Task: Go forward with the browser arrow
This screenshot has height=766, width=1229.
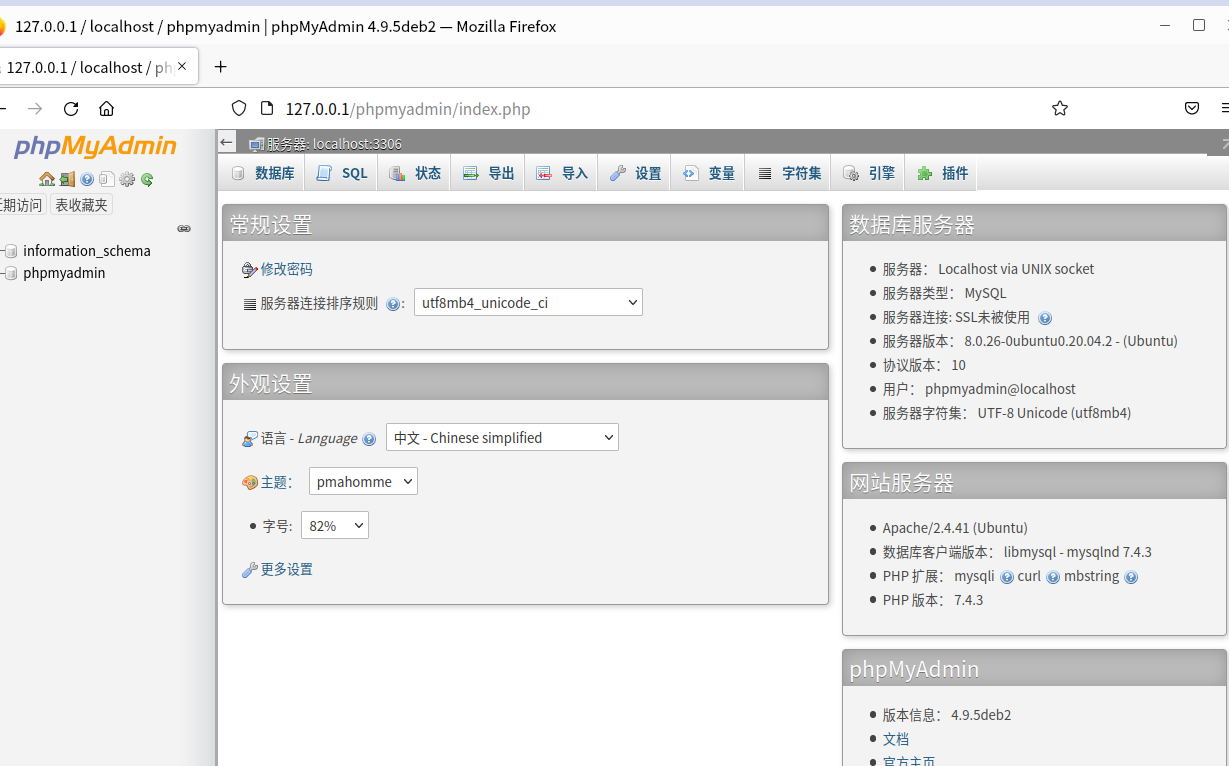Action: click(35, 109)
